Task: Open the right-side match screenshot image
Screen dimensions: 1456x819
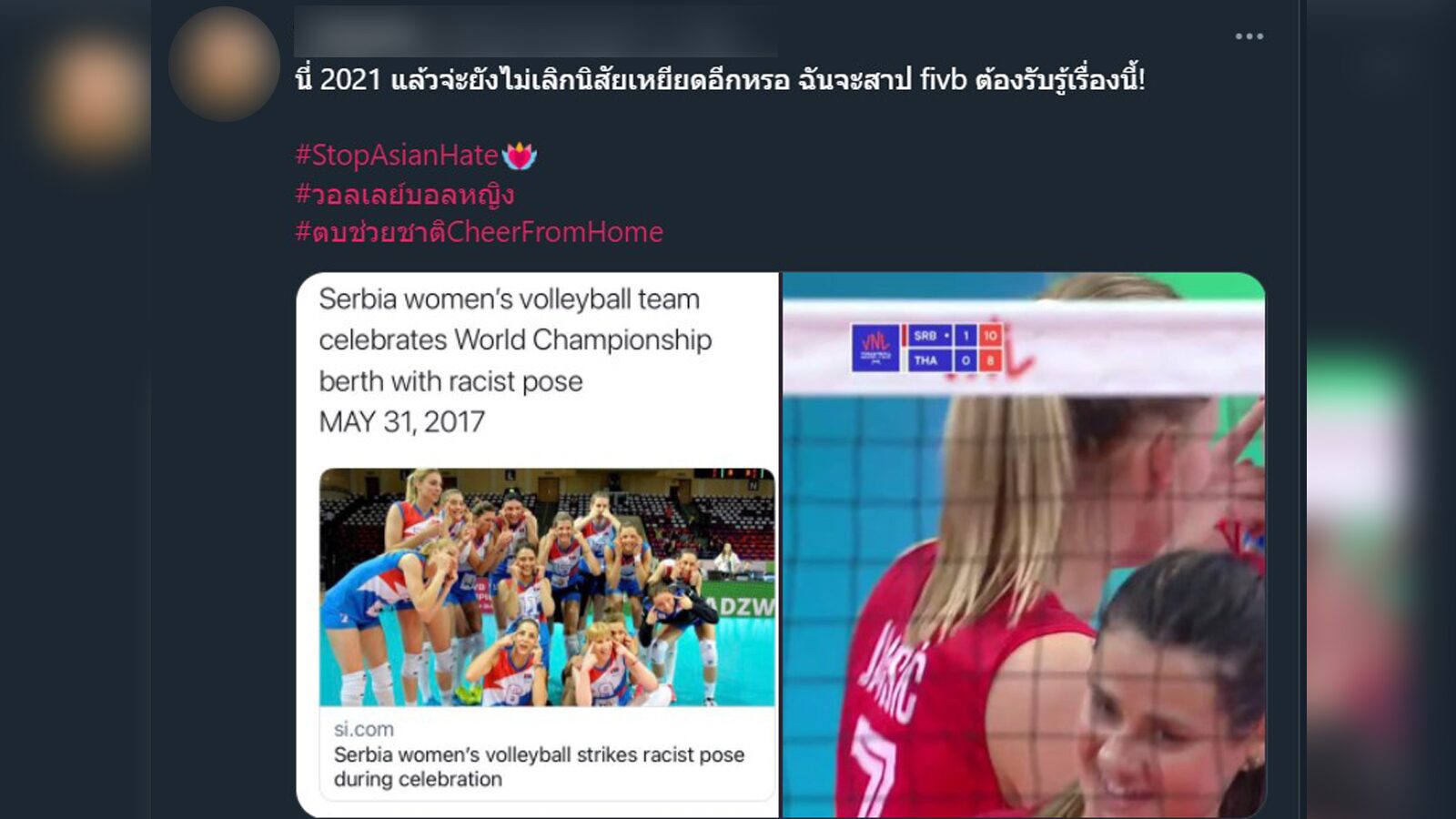Action: point(1024,544)
